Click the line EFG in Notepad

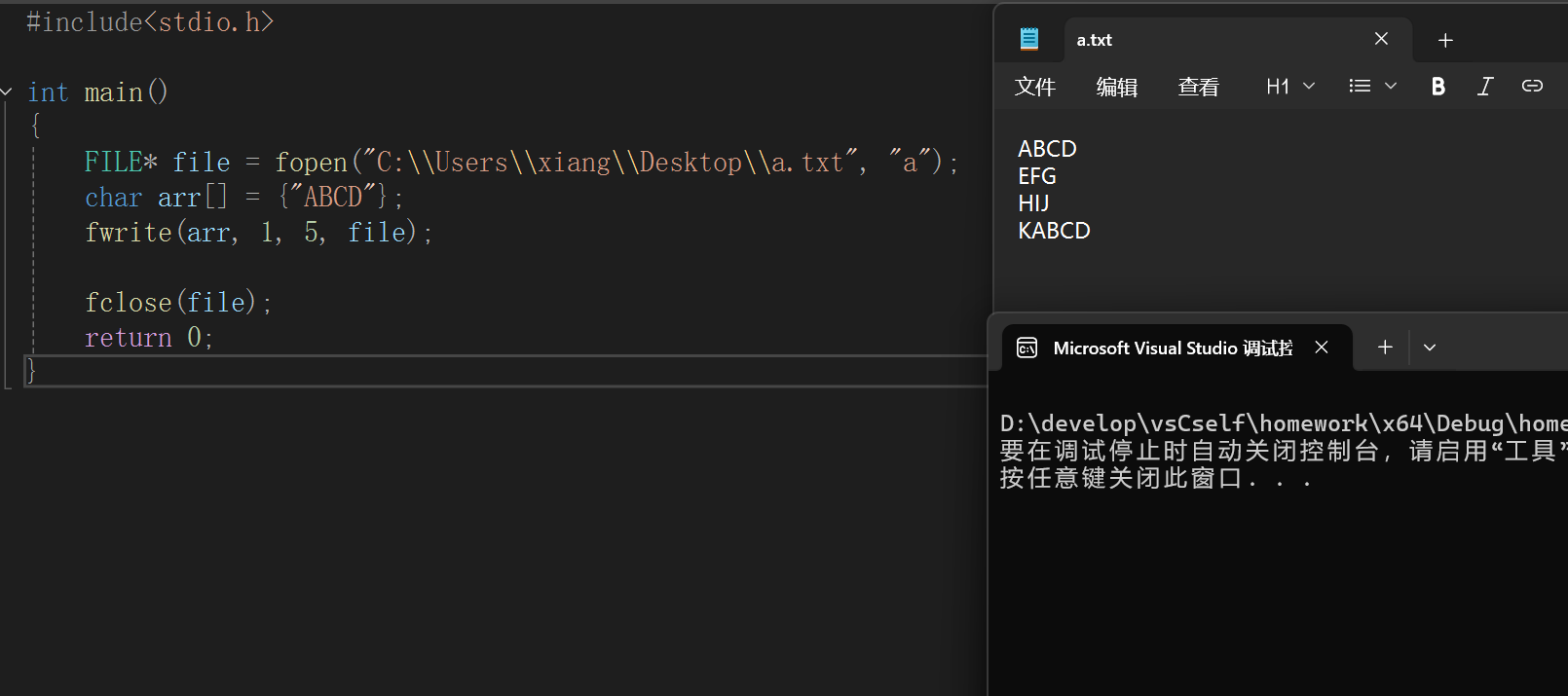point(1036,176)
